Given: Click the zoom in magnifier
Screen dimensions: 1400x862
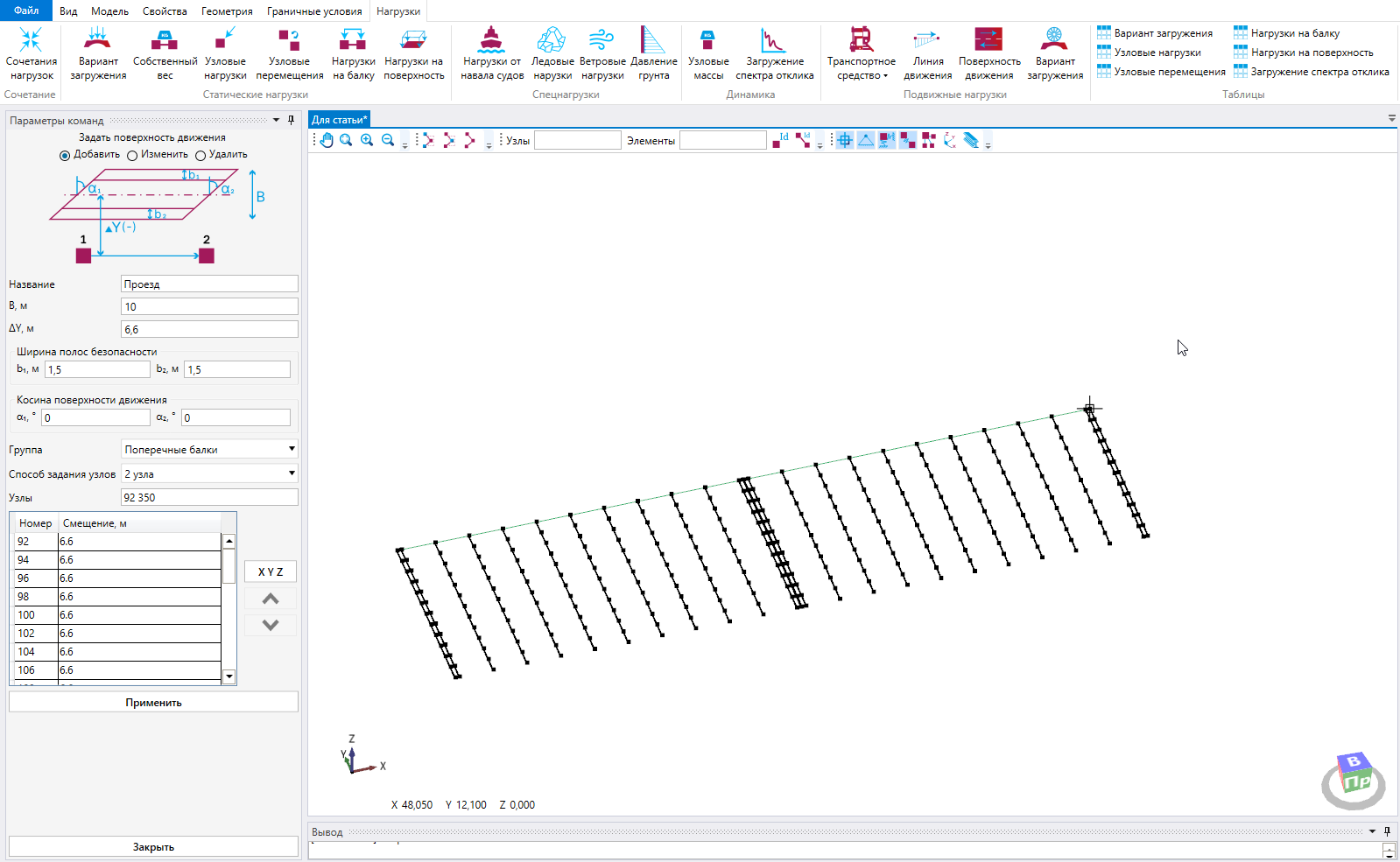Looking at the screenshot, I should tap(367, 140).
